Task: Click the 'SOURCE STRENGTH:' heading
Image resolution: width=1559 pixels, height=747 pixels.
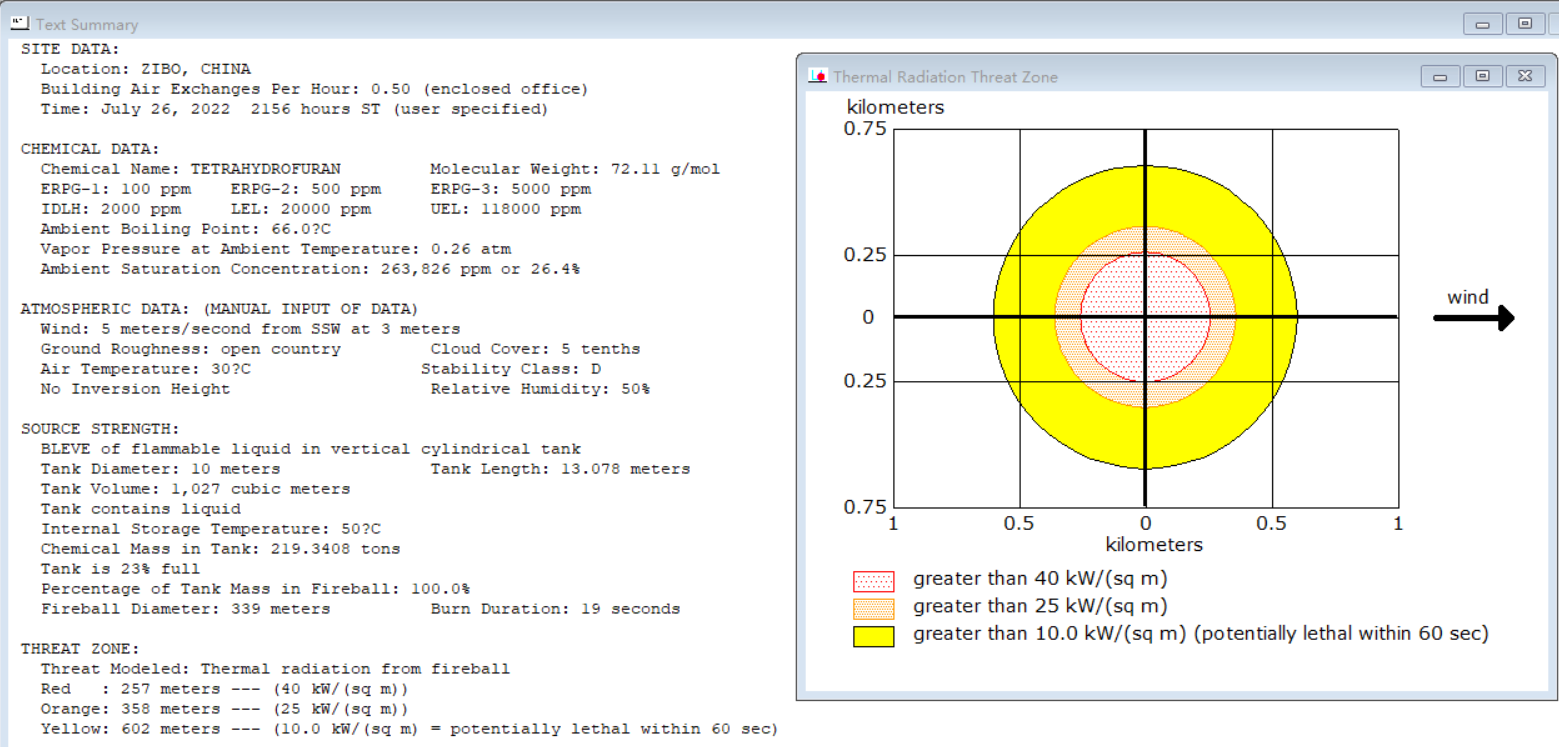Action: [101, 429]
